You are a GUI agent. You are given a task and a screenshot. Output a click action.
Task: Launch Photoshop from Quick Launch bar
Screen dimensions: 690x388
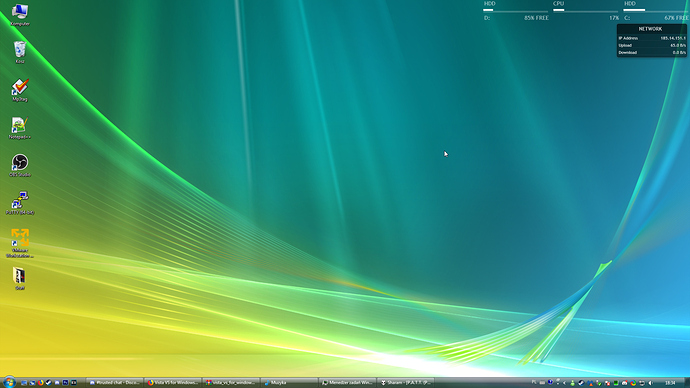65,383
